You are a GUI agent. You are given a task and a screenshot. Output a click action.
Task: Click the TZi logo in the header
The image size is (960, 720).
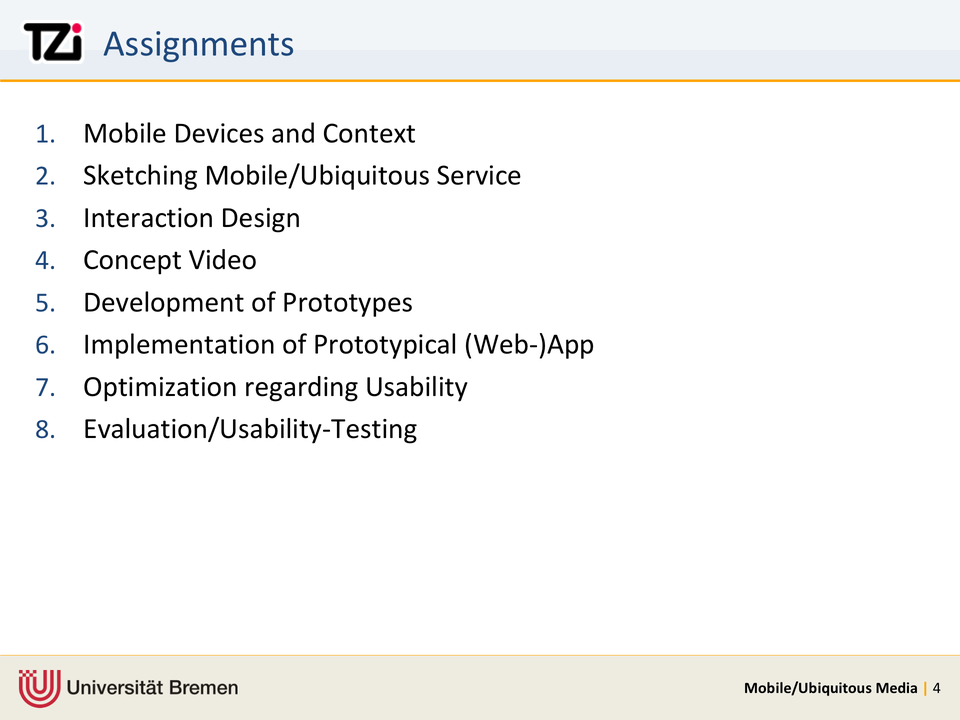(x=52, y=43)
